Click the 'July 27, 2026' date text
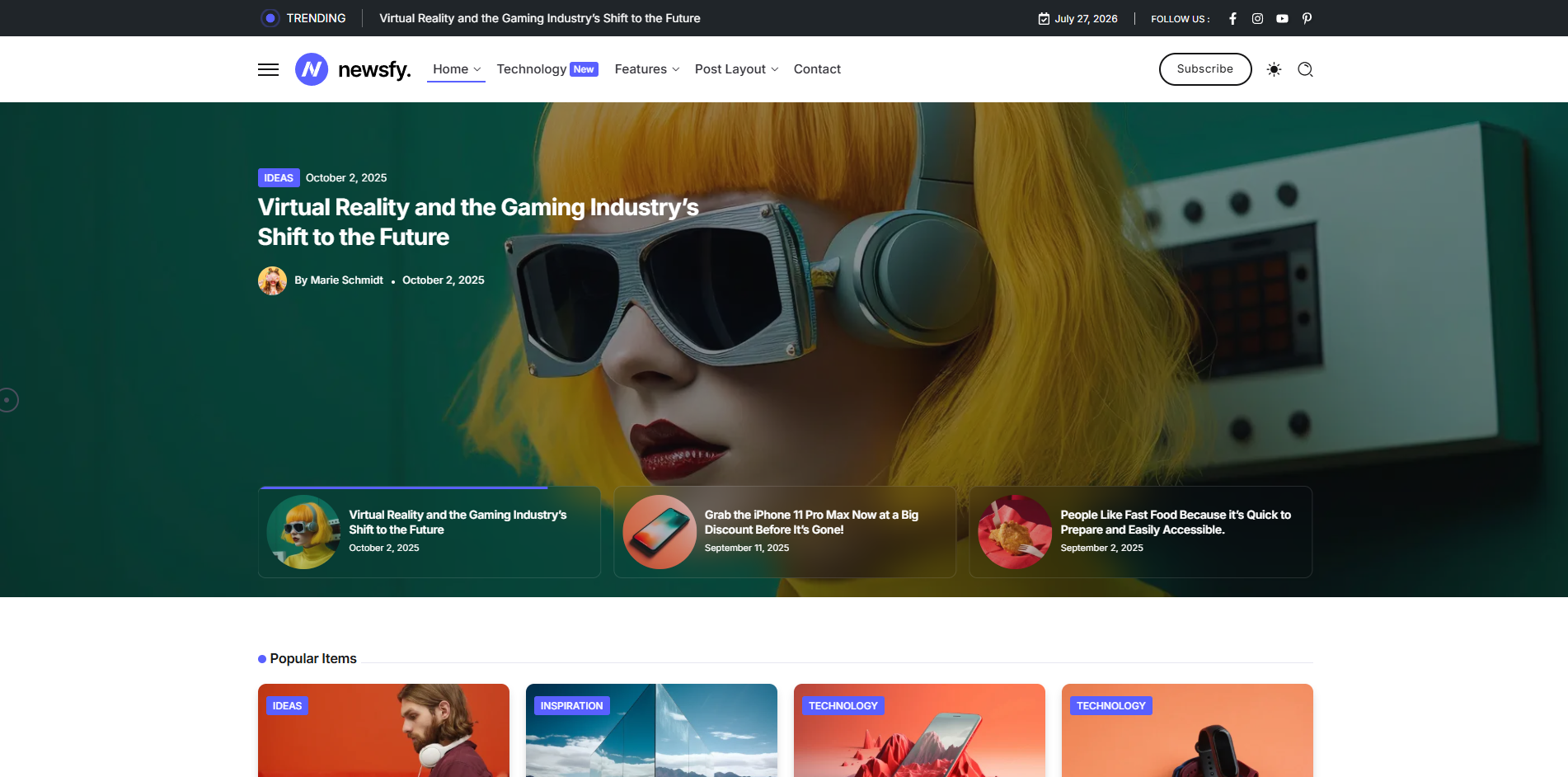 pos(1086,18)
